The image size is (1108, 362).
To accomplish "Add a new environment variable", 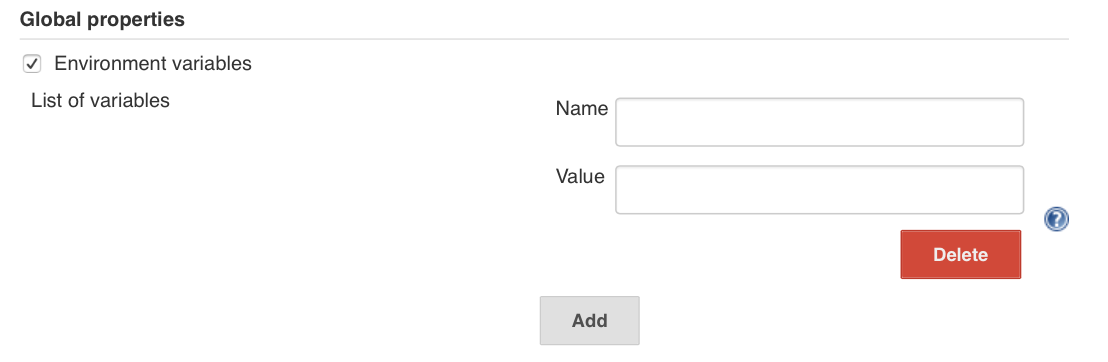I will point(589,320).
